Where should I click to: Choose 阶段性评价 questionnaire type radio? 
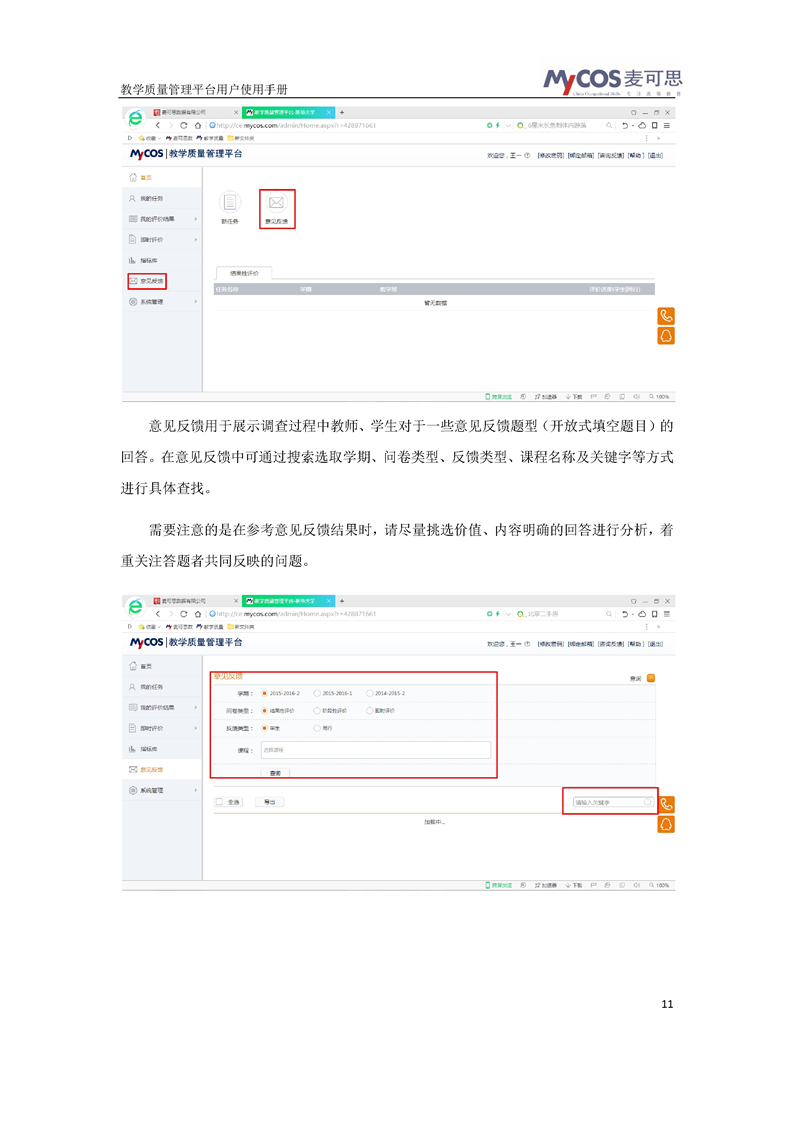point(317,711)
